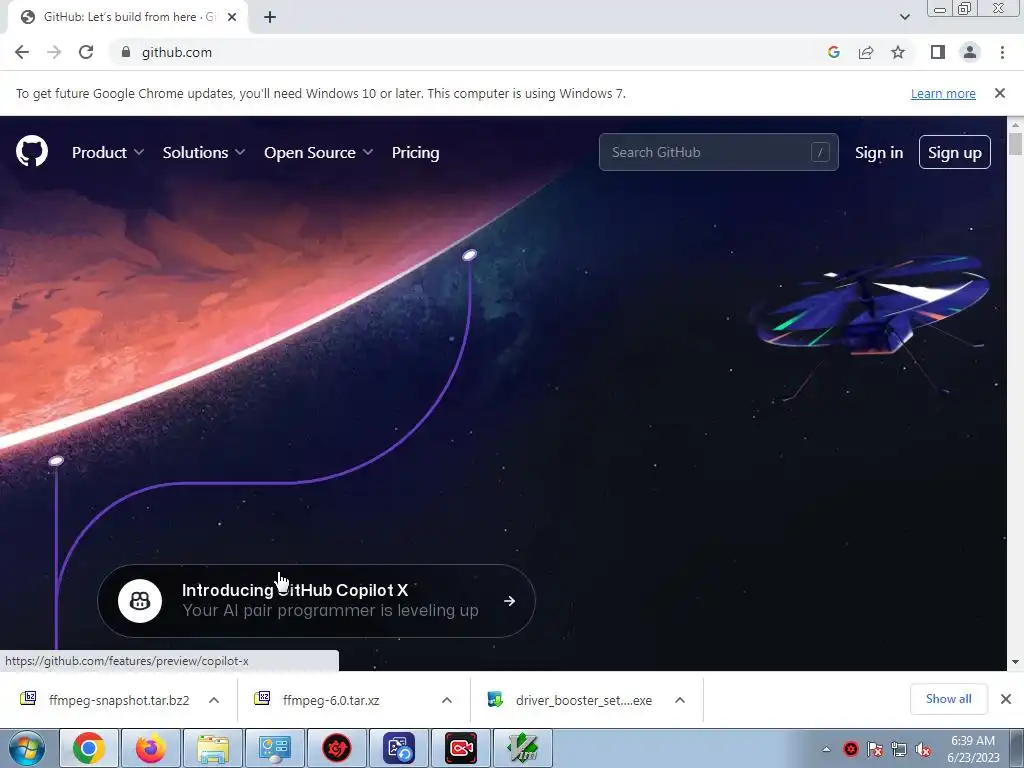Image resolution: width=1024 pixels, height=768 pixels.
Task: Click Show all downloads
Action: tap(948, 699)
